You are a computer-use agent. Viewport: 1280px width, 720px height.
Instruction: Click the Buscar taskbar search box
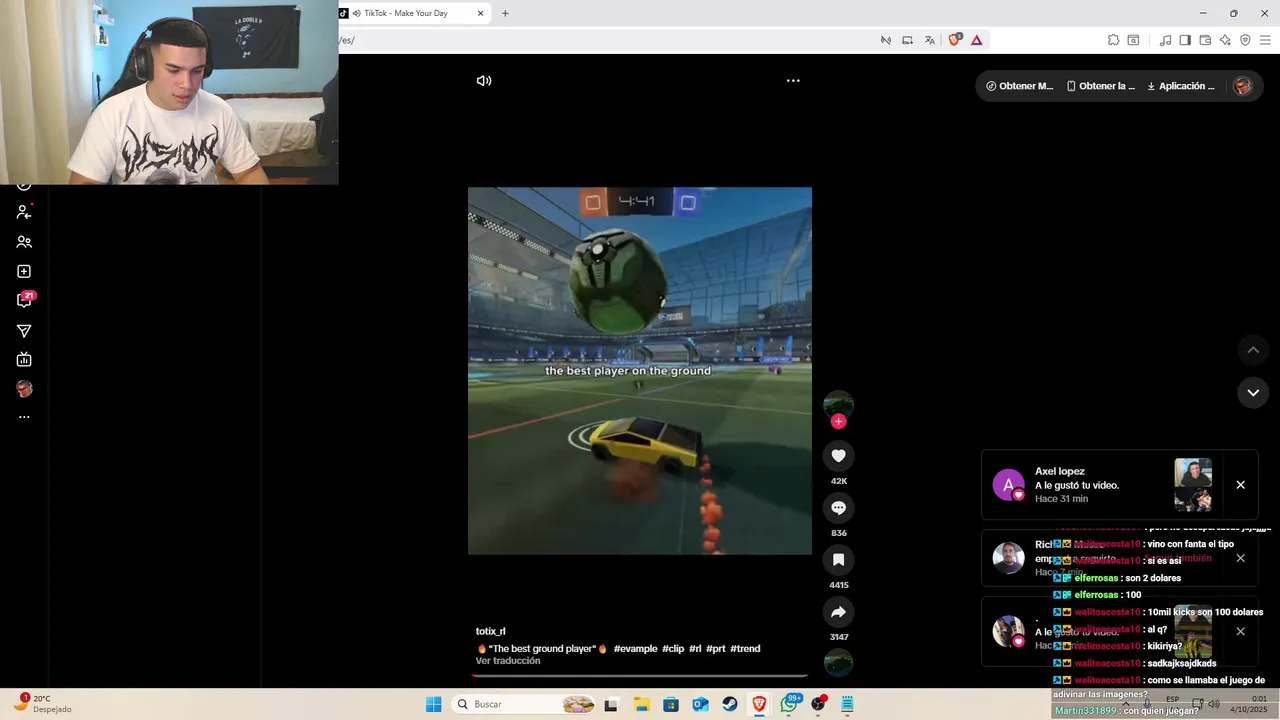(x=524, y=704)
